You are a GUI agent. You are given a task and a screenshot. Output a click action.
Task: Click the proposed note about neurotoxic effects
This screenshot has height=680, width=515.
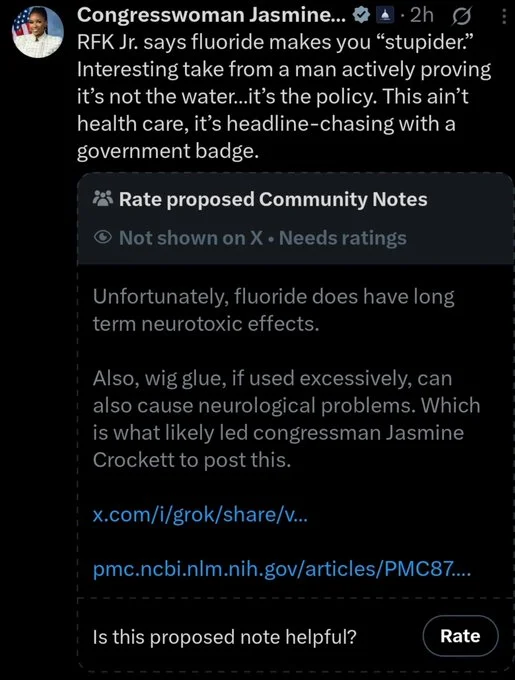(x=274, y=310)
